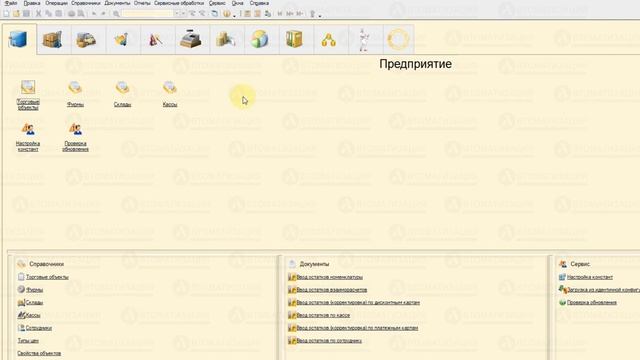640x360 pixels.
Task: Switch to the tab with compass drawing tool icon
Action: 157,40
